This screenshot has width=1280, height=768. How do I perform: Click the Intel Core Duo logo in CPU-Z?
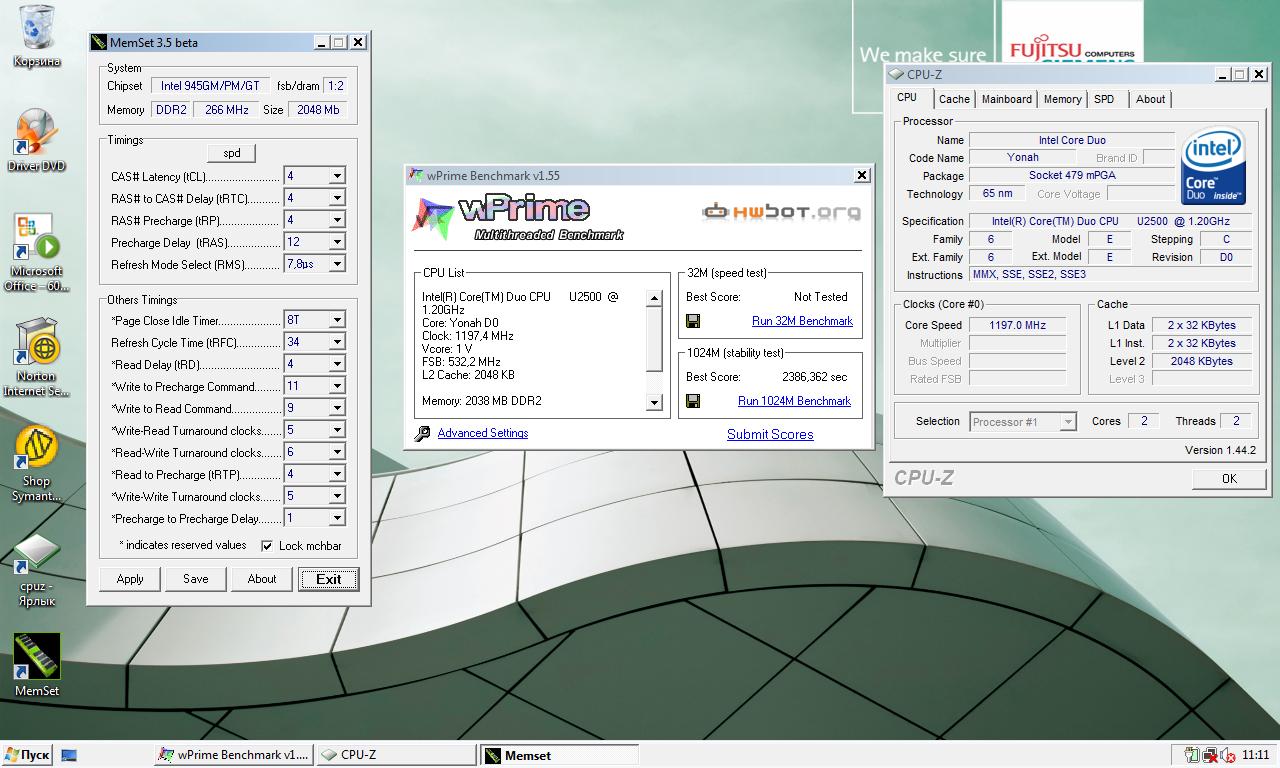point(1213,165)
